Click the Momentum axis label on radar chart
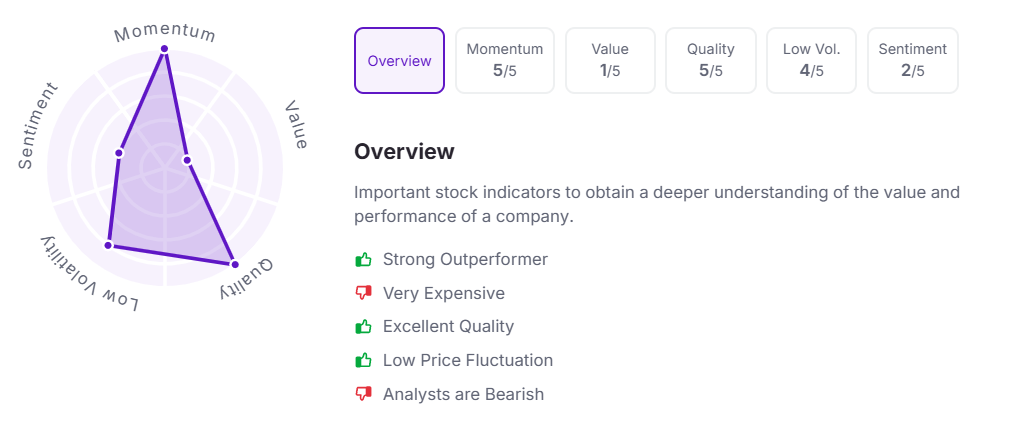This screenshot has width=1009, height=438. pos(165,32)
